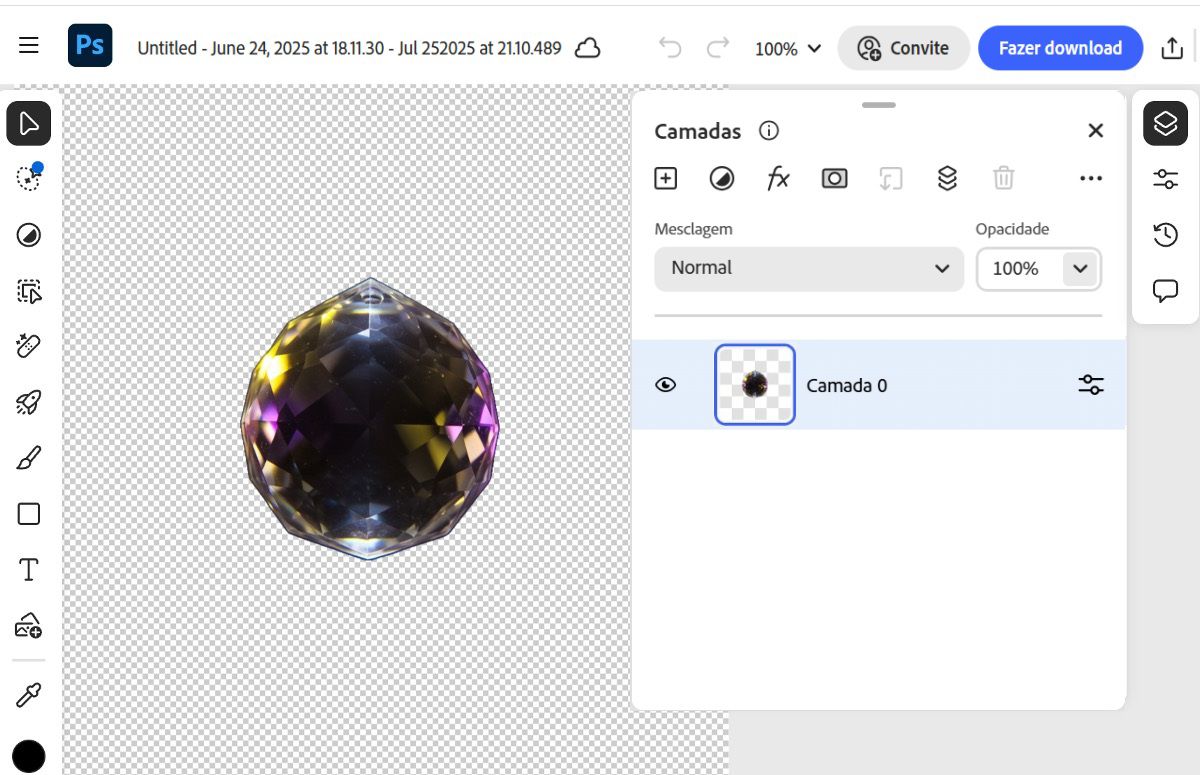
Task: Click the Photoshop Ps home logo
Action: tap(90, 46)
